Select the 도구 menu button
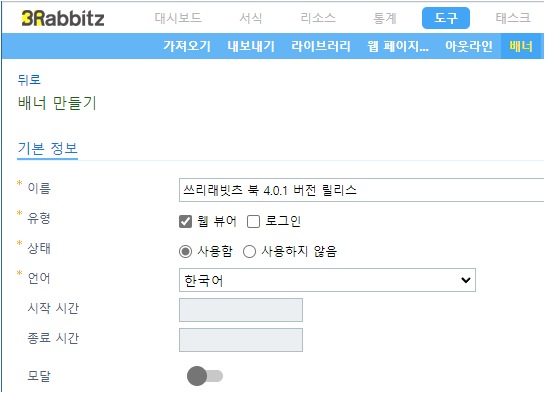Viewport: 545px width, 393px height. point(446,18)
